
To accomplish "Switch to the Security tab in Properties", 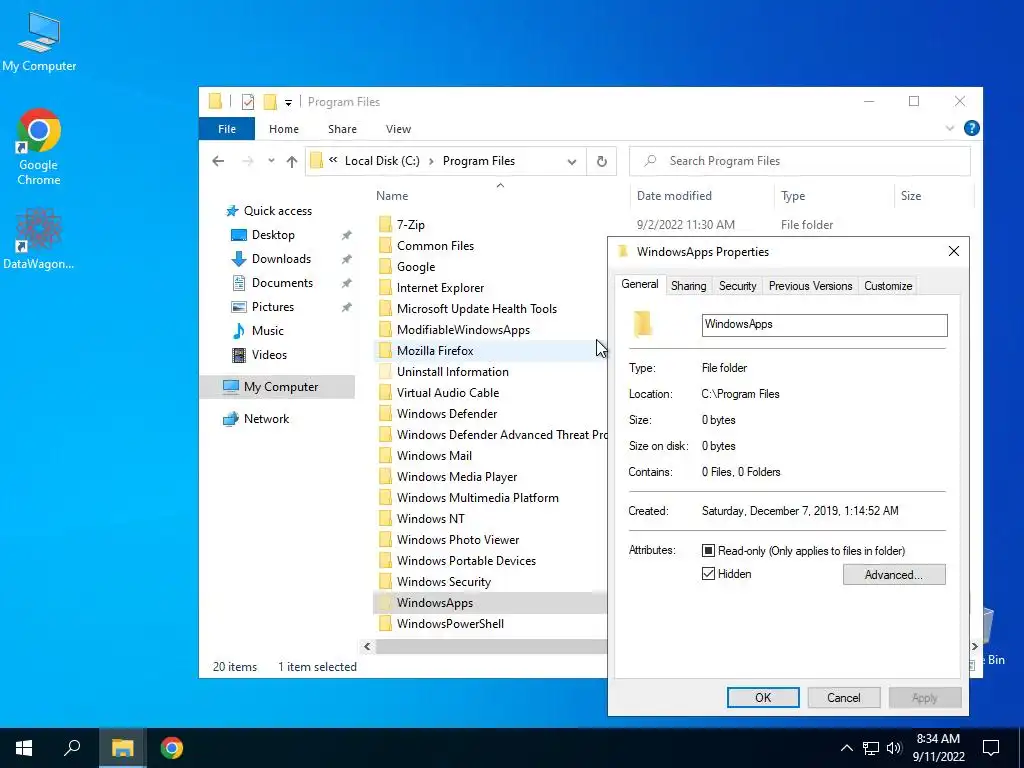I will coord(737,286).
